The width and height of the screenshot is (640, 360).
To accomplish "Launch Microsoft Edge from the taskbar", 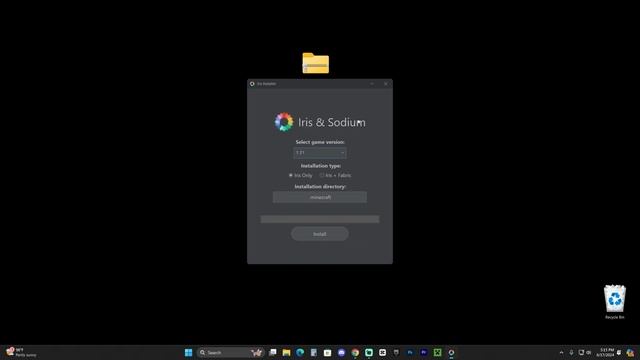I will [300, 353].
